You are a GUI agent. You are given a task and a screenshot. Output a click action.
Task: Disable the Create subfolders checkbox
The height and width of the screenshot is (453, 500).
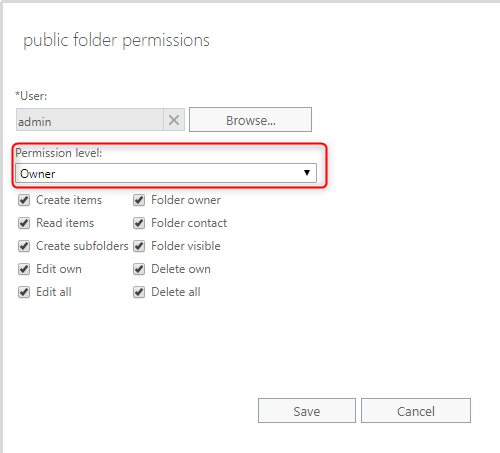pyautogui.click(x=24, y=246)
